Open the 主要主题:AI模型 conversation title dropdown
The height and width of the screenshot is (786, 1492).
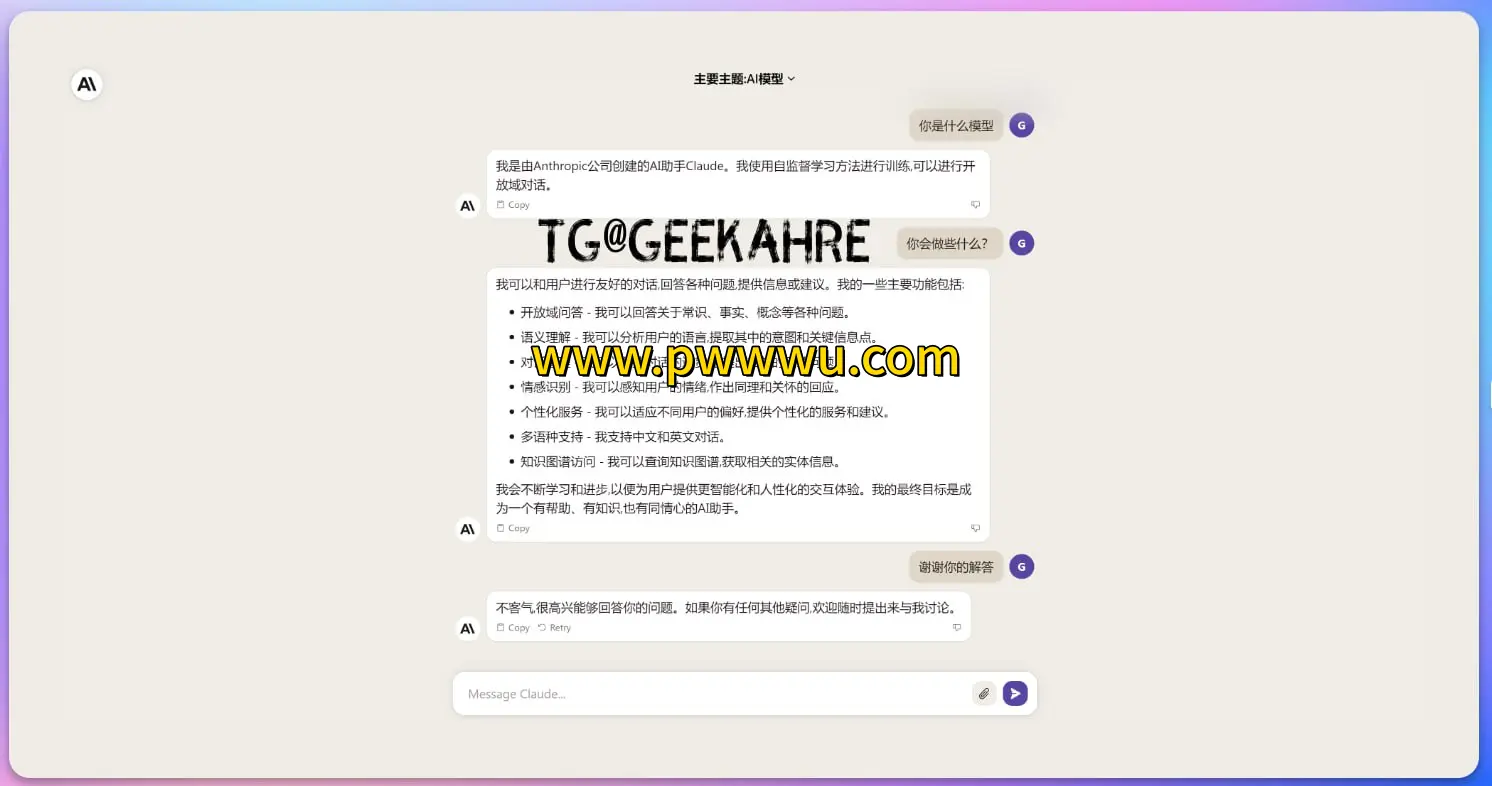(x=744, y=79)
